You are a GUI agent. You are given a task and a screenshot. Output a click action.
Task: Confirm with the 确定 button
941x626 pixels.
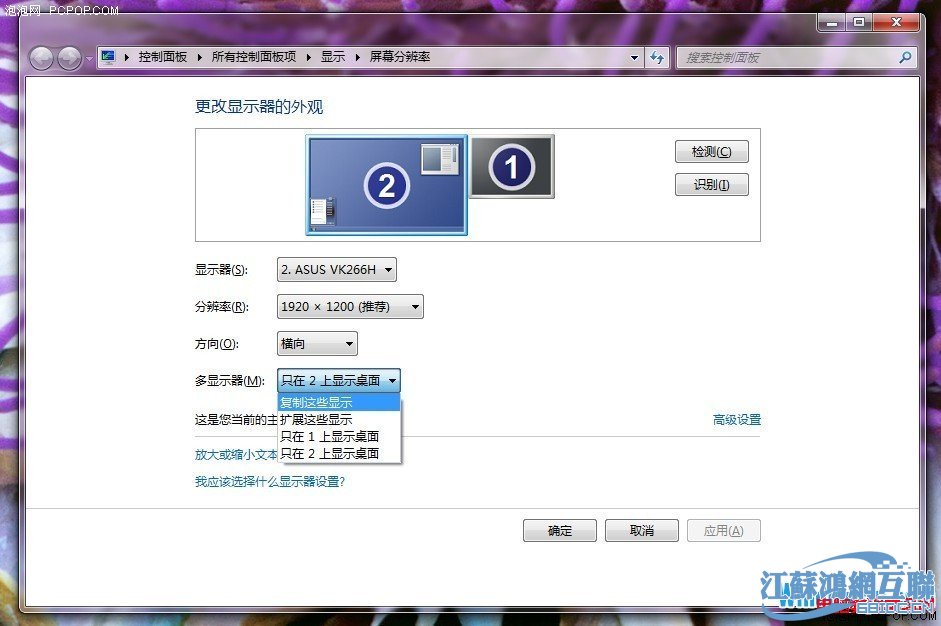click(x=560, y=531)
